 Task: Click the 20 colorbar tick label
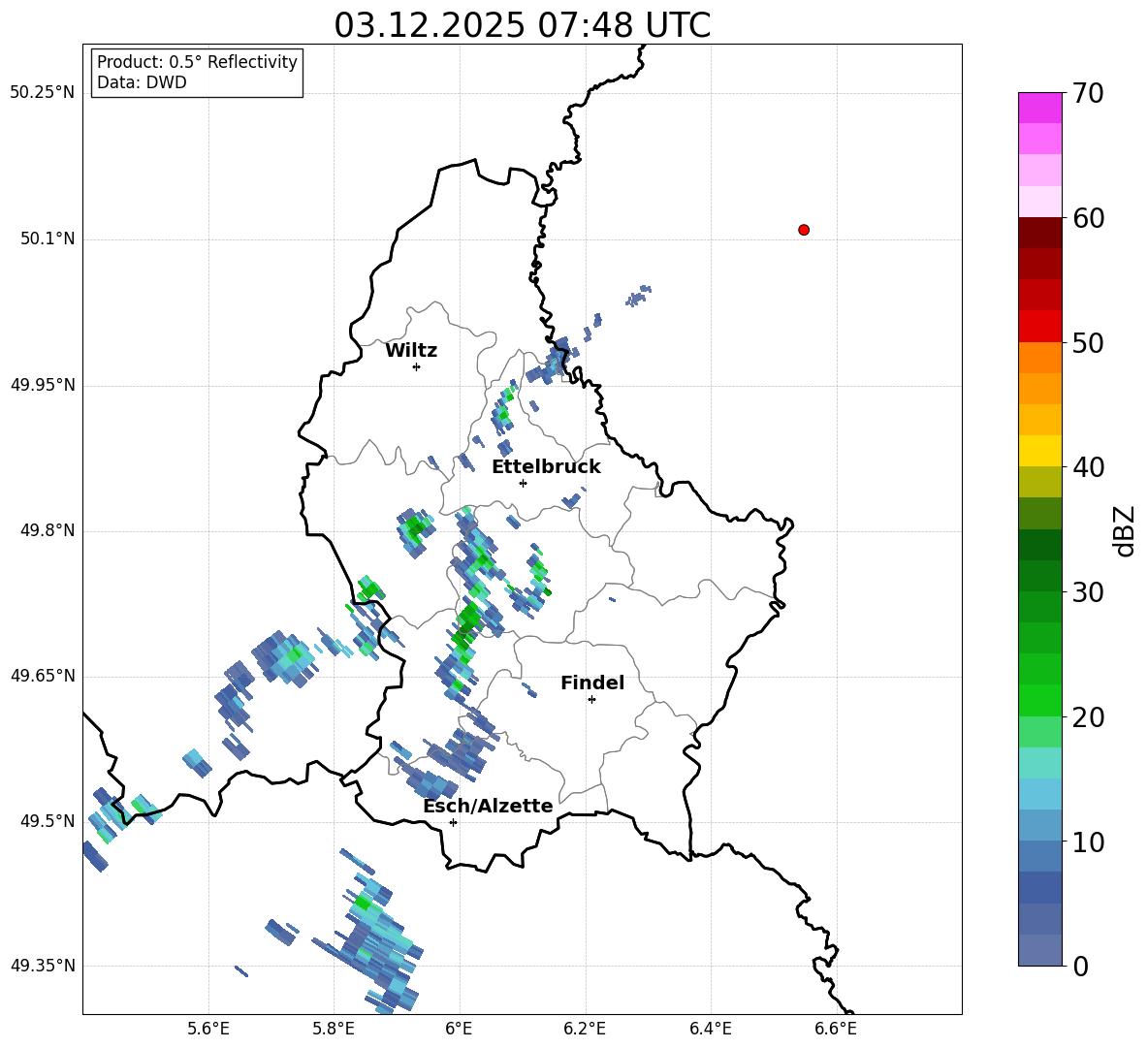coord(1088,718)
